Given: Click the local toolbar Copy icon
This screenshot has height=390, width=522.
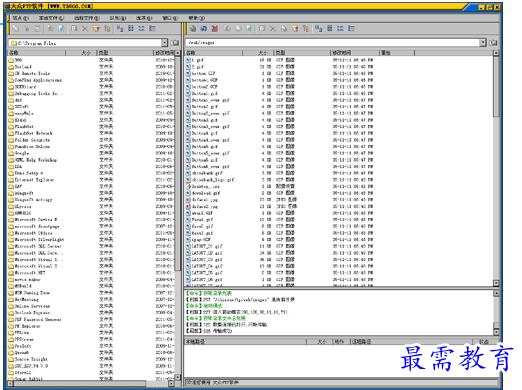Looking at the screenshot, I should pyautogui.click(x=16, y=29).
